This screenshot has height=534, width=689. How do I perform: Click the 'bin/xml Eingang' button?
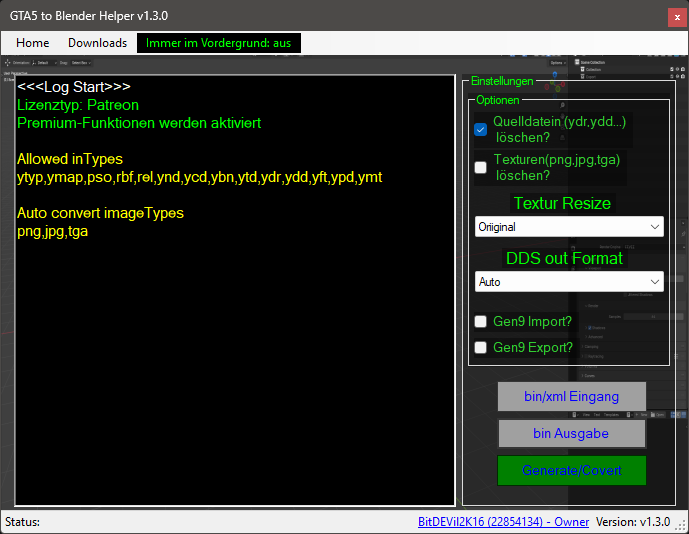572,396
